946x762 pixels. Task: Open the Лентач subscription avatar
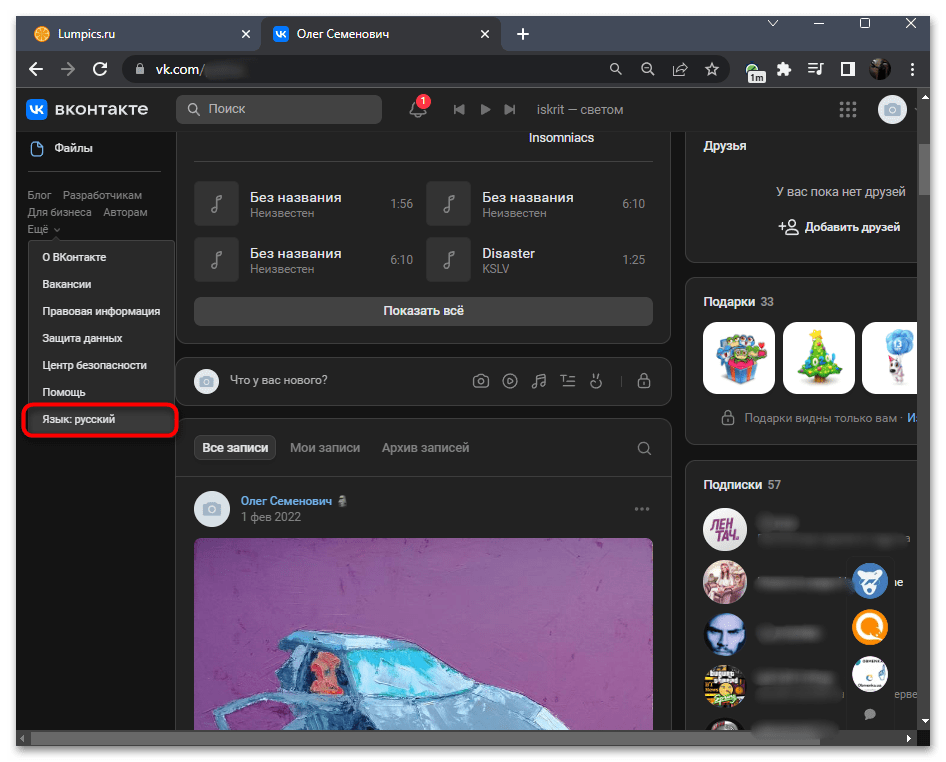[725, 530]
